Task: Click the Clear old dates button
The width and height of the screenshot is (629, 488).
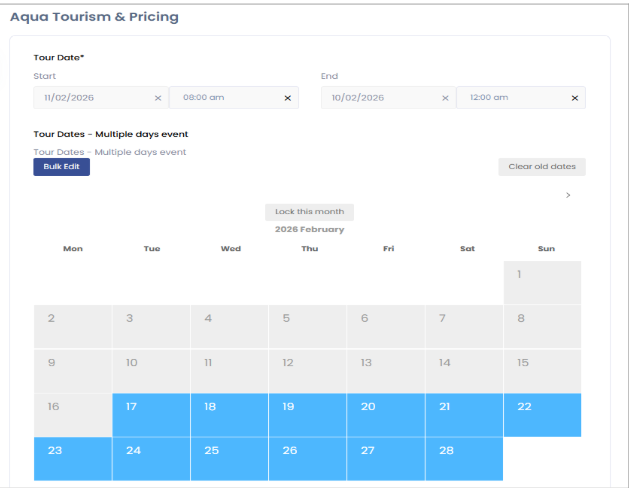Action: click(541, 167)
